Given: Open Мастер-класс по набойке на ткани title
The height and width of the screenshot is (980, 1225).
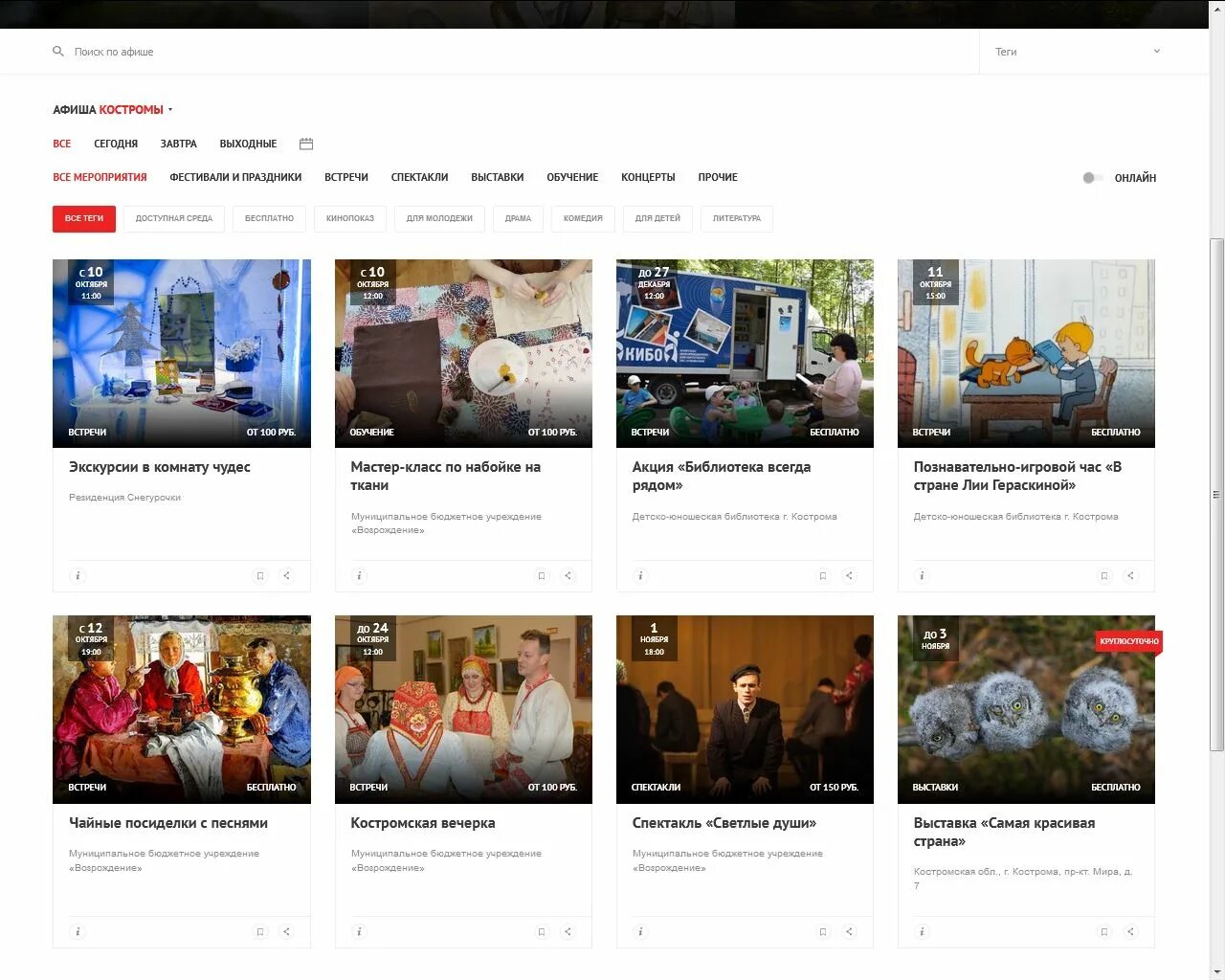Looking at the screenshot, I should [445, 477].
